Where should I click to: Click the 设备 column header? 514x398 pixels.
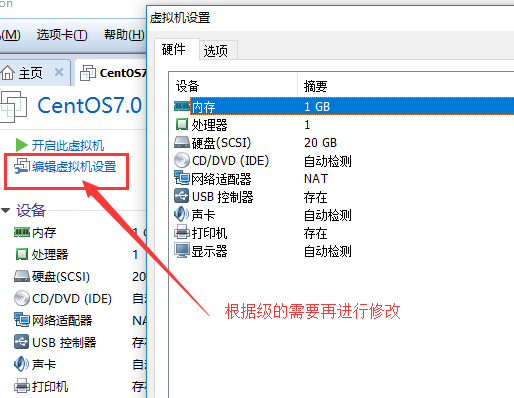pos(233,86)
